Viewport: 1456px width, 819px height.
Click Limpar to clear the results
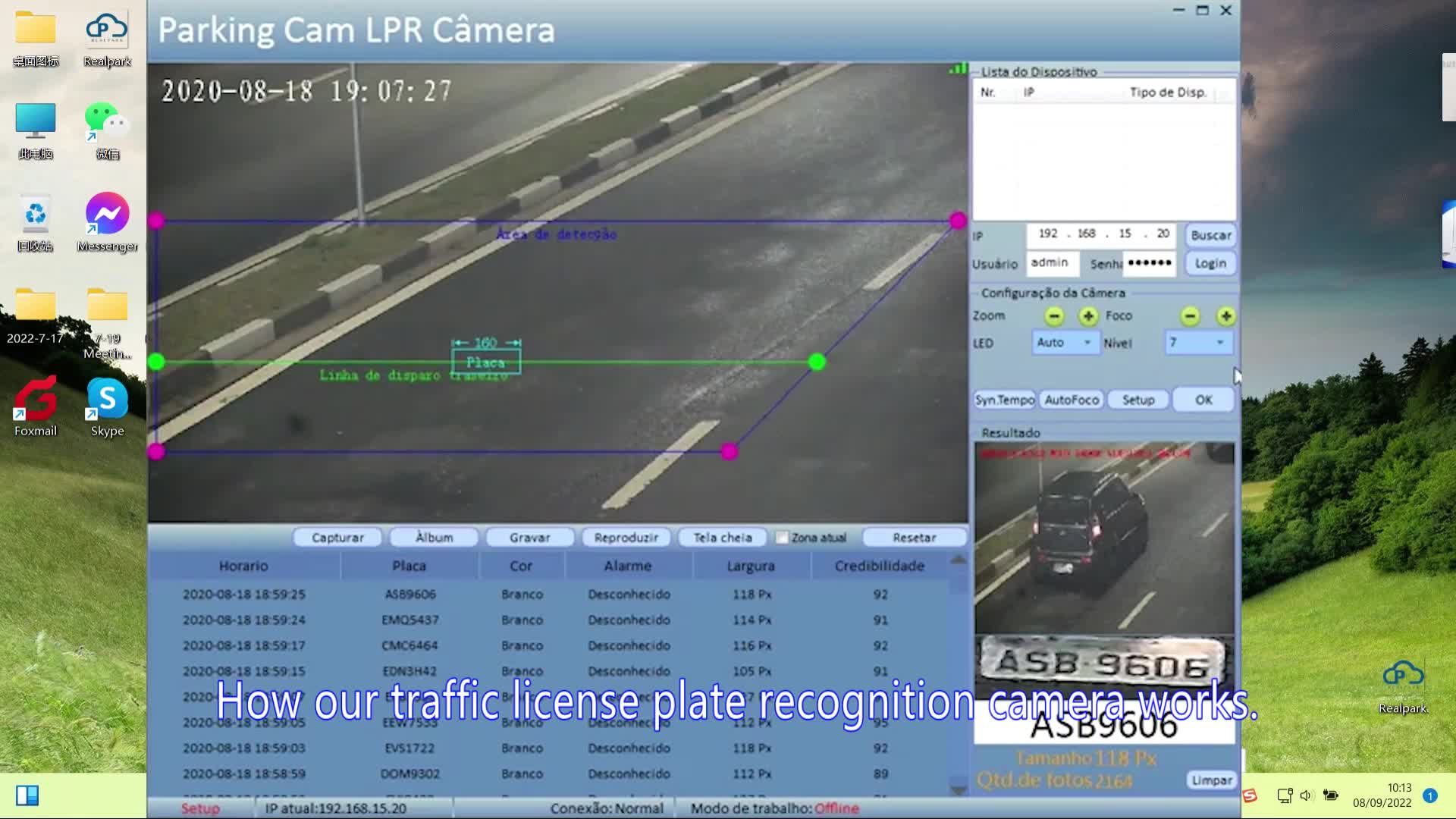point(1210,780)
